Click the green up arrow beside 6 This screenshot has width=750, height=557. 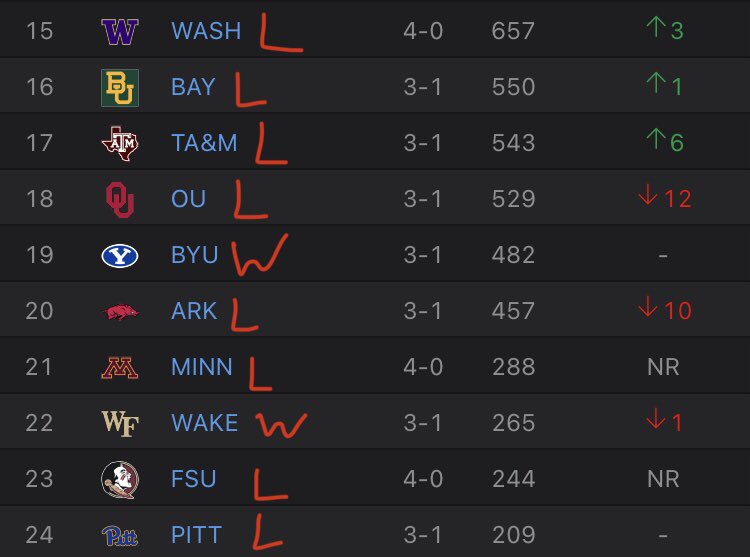click(x=655, y=142)
